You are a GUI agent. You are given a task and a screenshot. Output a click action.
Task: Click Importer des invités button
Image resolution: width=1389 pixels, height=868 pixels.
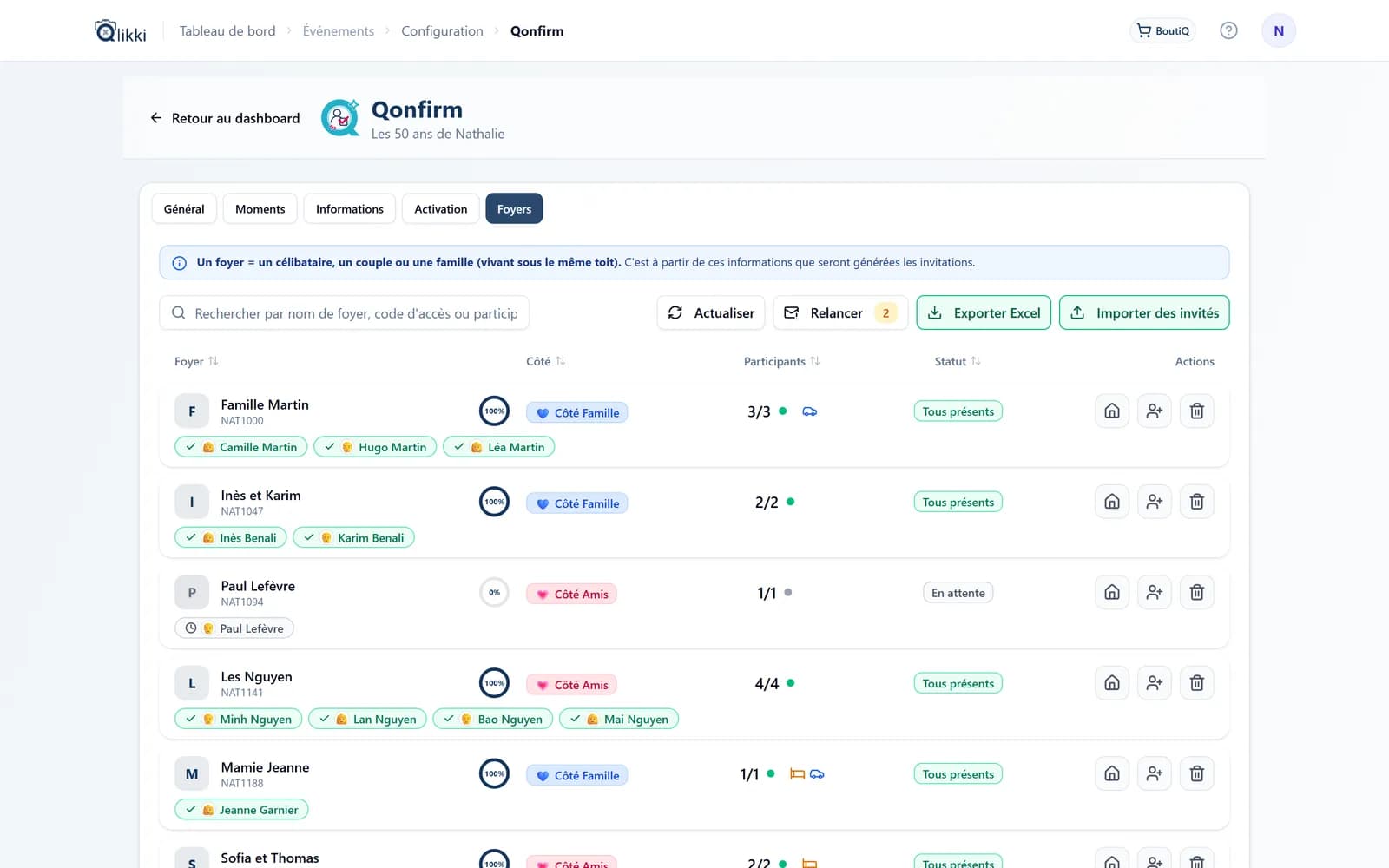[1144, 312]
